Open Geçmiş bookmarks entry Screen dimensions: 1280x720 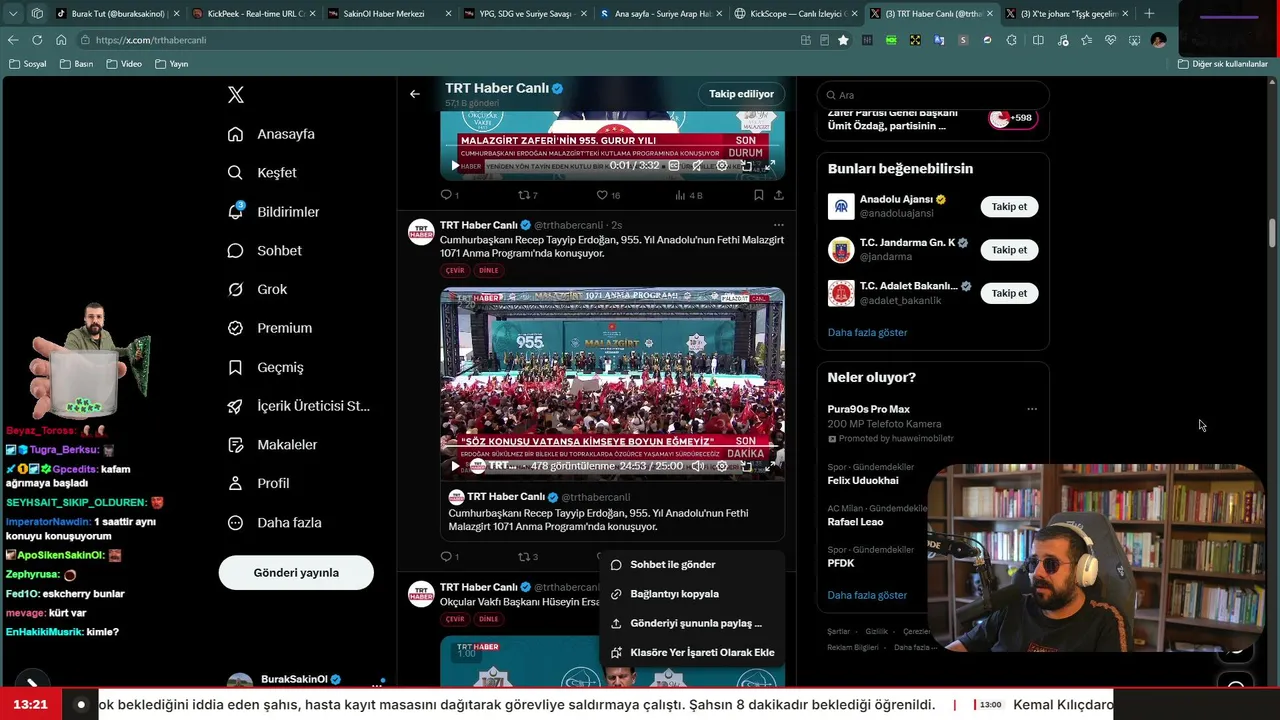pyautogui.click(x=265, y=367)
